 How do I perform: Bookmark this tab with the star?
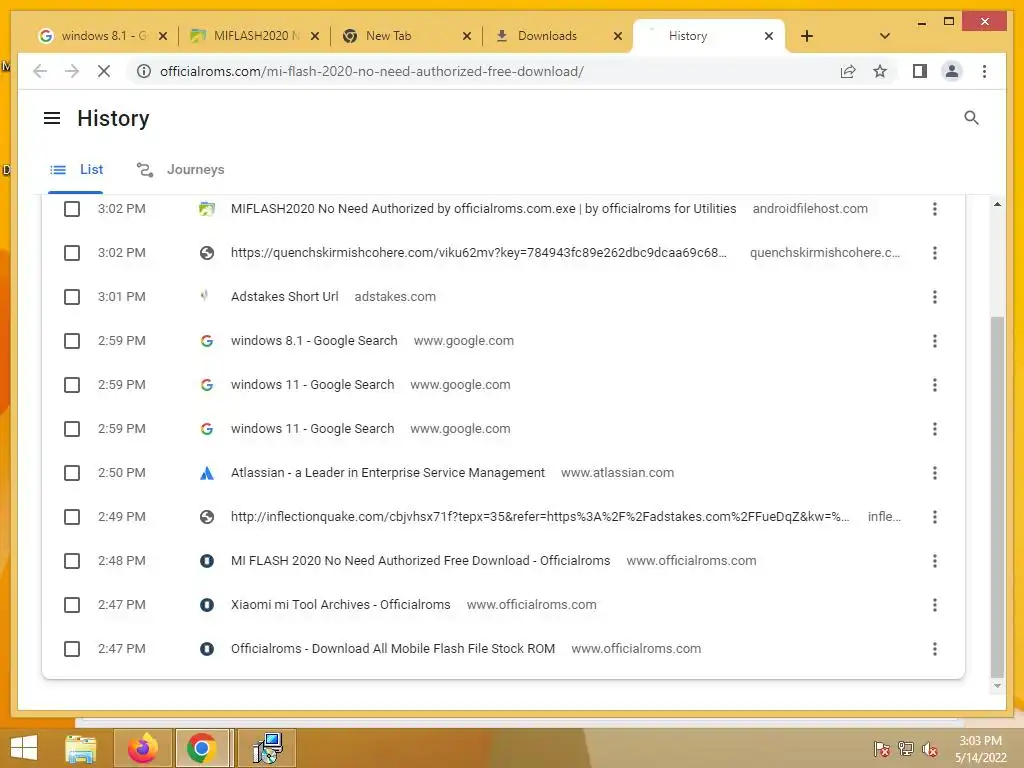click(x=880, y=71)
